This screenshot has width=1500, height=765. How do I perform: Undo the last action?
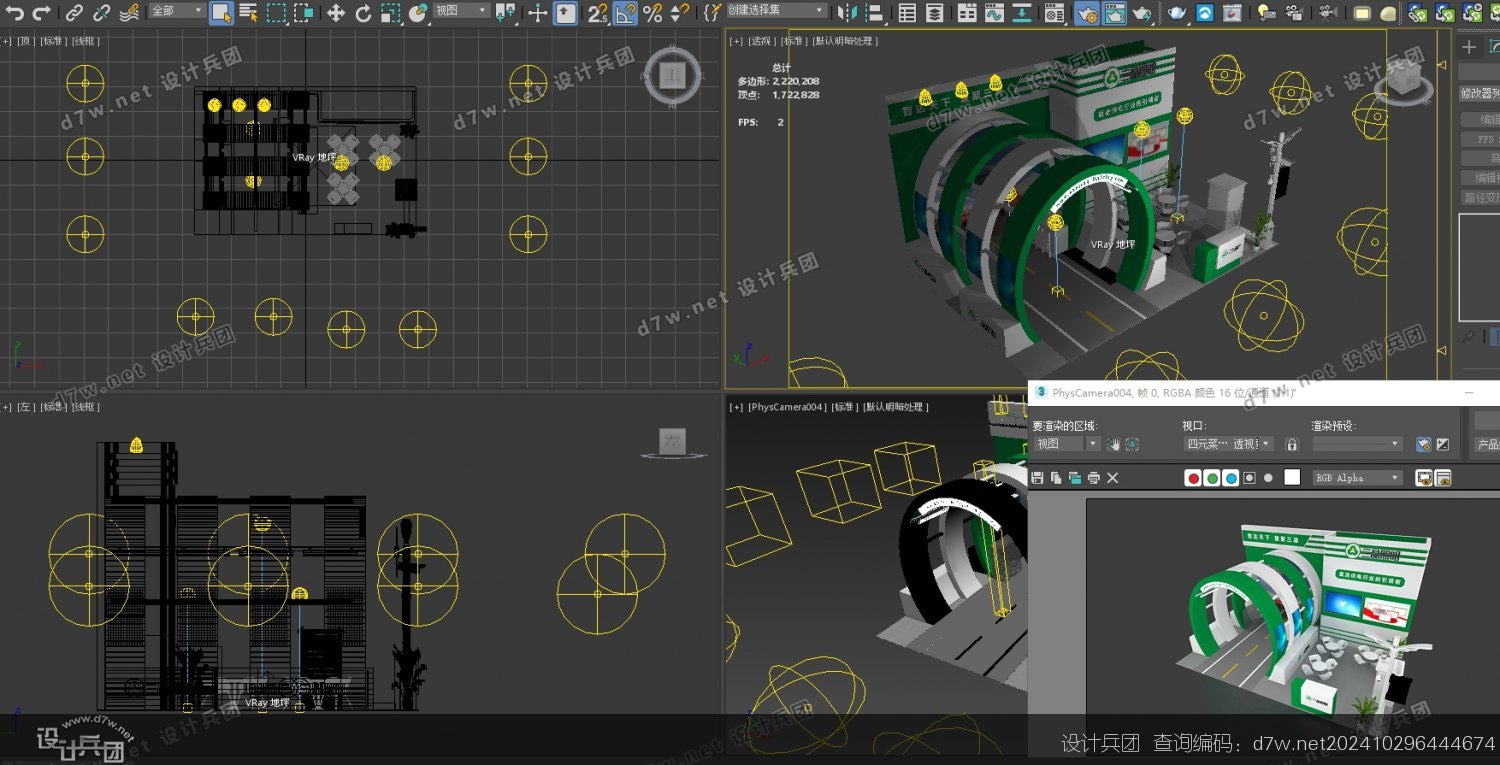15,13
